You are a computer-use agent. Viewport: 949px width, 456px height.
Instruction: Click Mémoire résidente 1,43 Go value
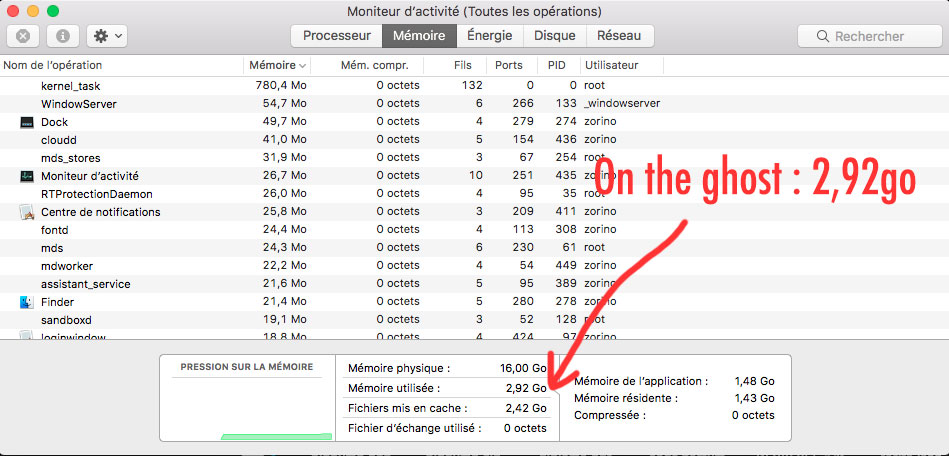(x=754, y=398)
